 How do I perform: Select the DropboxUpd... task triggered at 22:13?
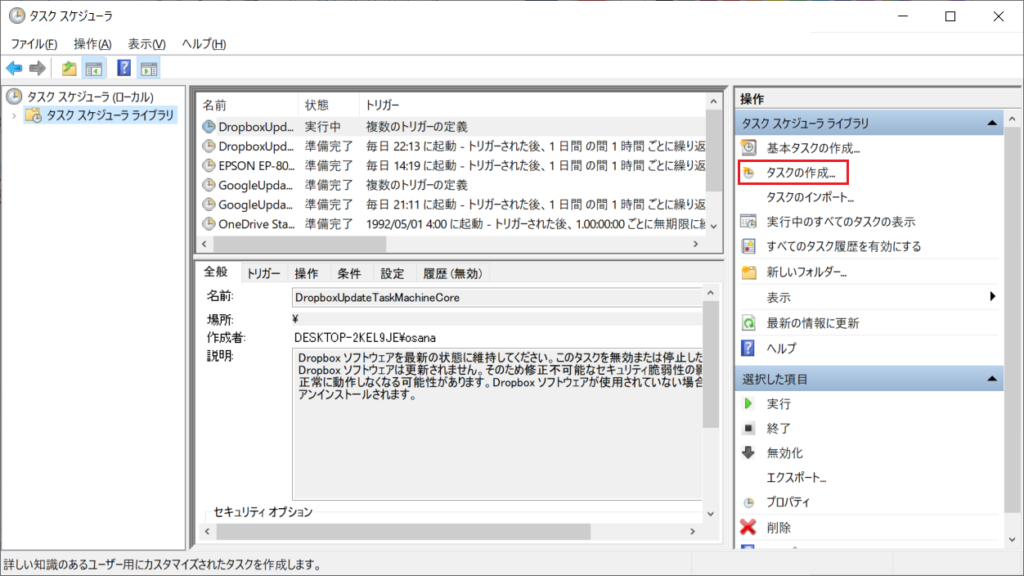(452, 146)
